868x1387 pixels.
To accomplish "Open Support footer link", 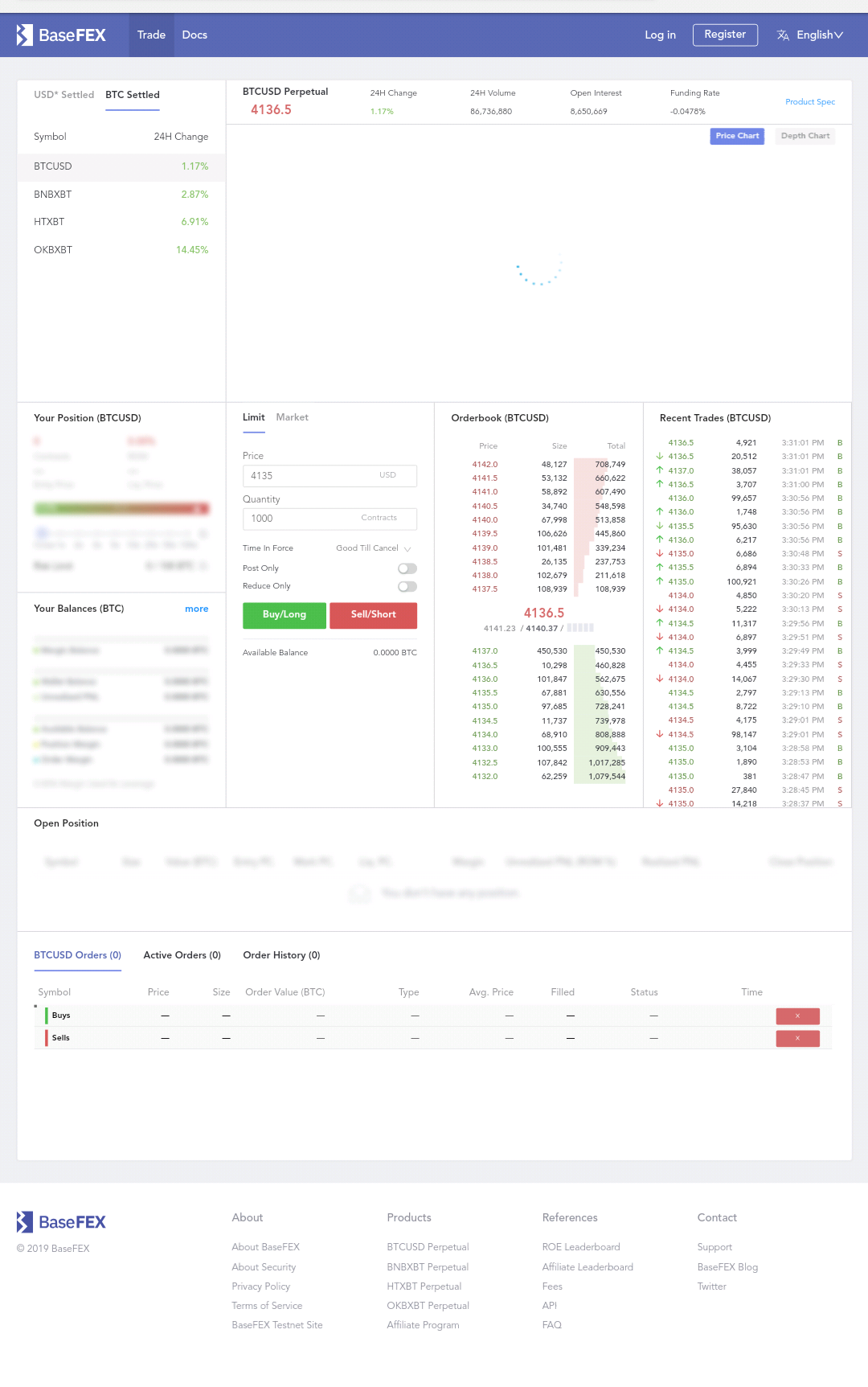I will [x=714, y=1247].
